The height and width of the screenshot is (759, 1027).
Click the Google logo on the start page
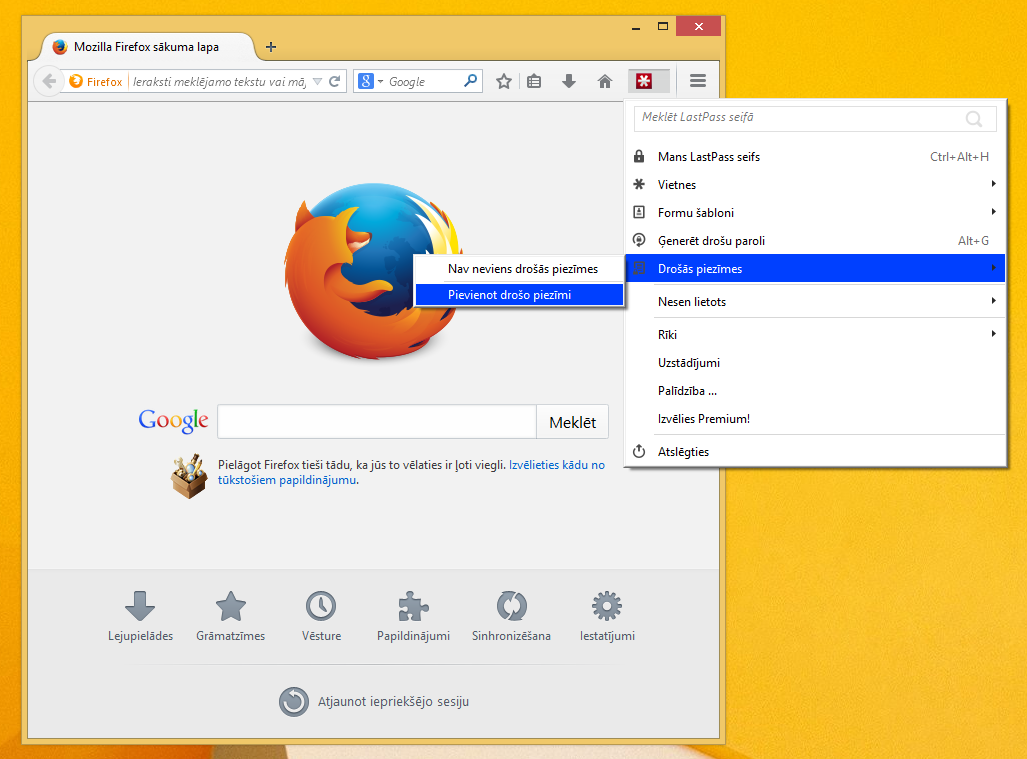click(173, 420)
